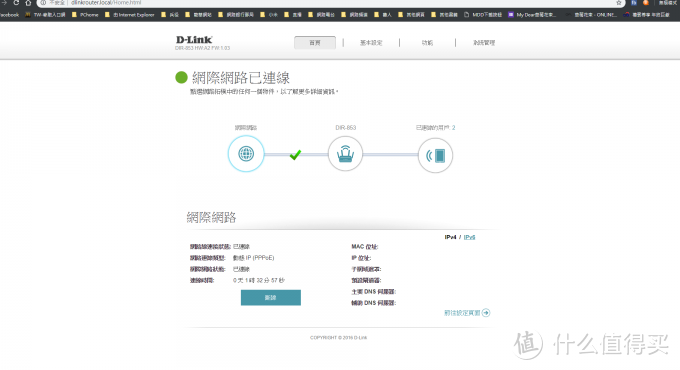Viewport: 680px width, 370px height.
Task: Select the IPv4 view label
Action: coord(450,237)
